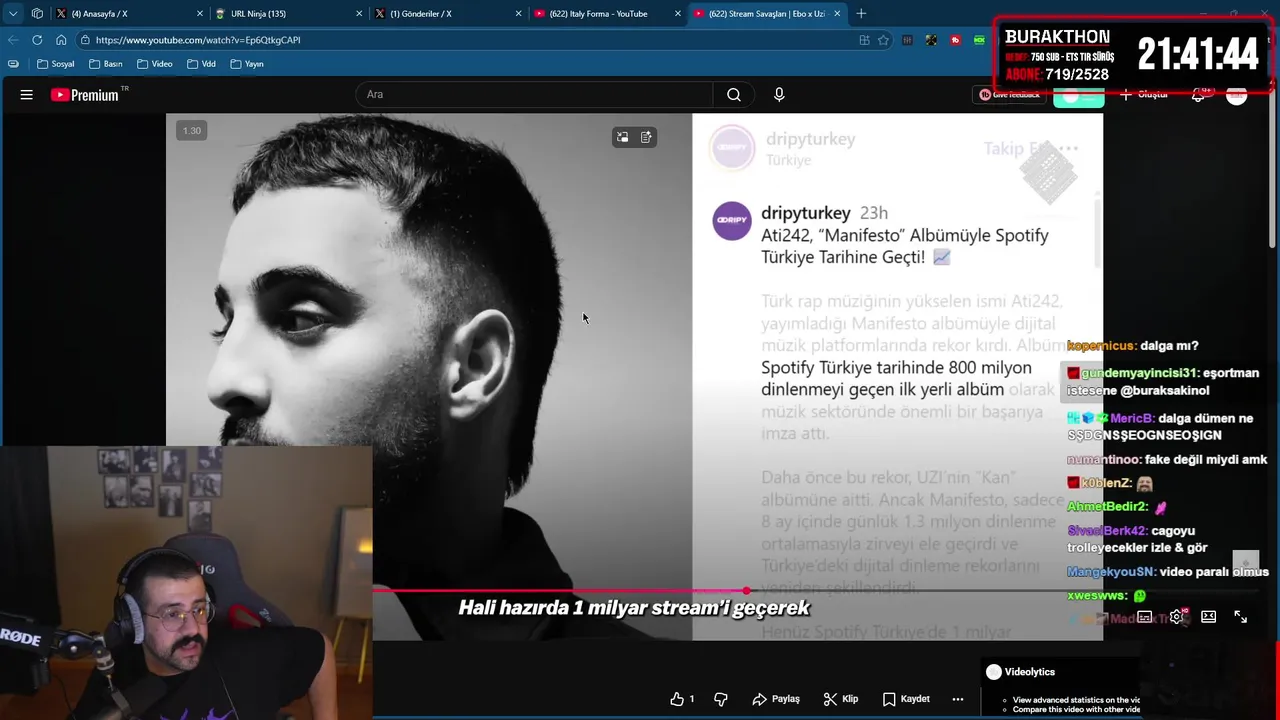Open the Videolytics panel header

(x=1021, y=672)
